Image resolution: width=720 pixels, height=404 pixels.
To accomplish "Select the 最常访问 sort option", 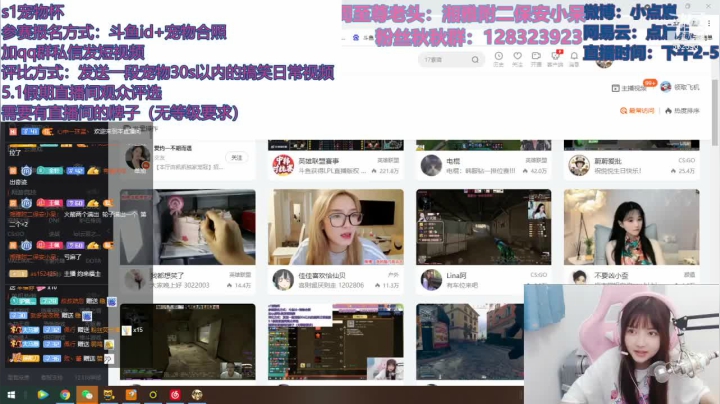I will (637, 111).
